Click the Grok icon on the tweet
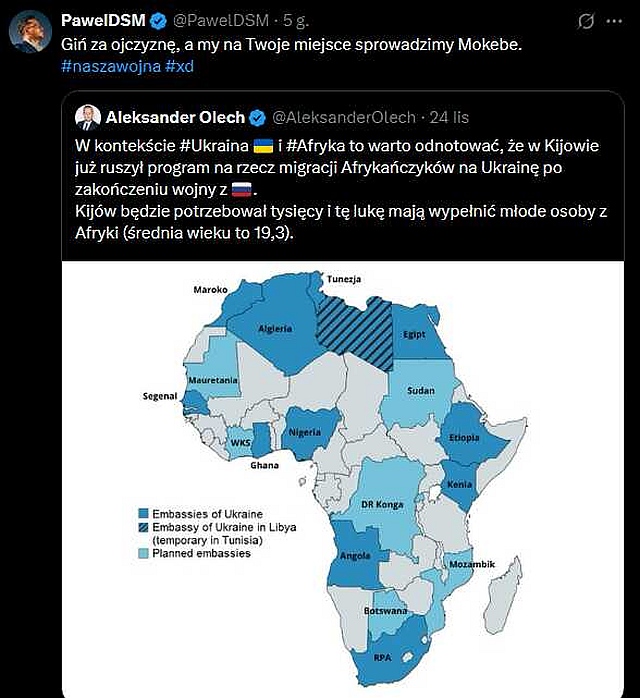The image size is (640, 698). pos(587,21)
